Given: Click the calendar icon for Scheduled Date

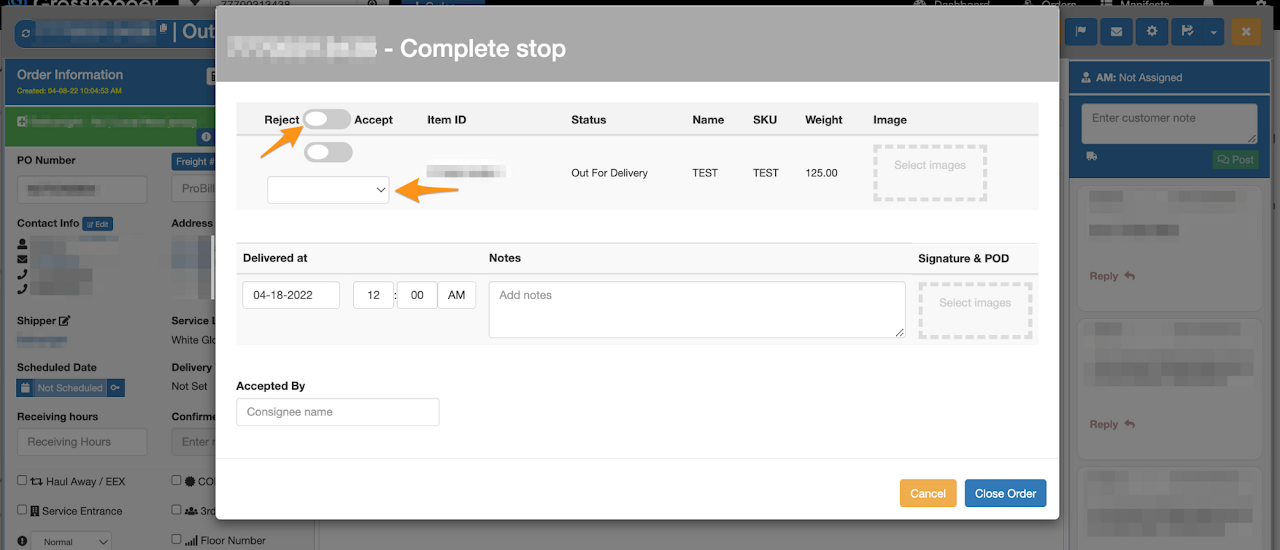Looking at the screenshot, I should click(x=25, y=388).
